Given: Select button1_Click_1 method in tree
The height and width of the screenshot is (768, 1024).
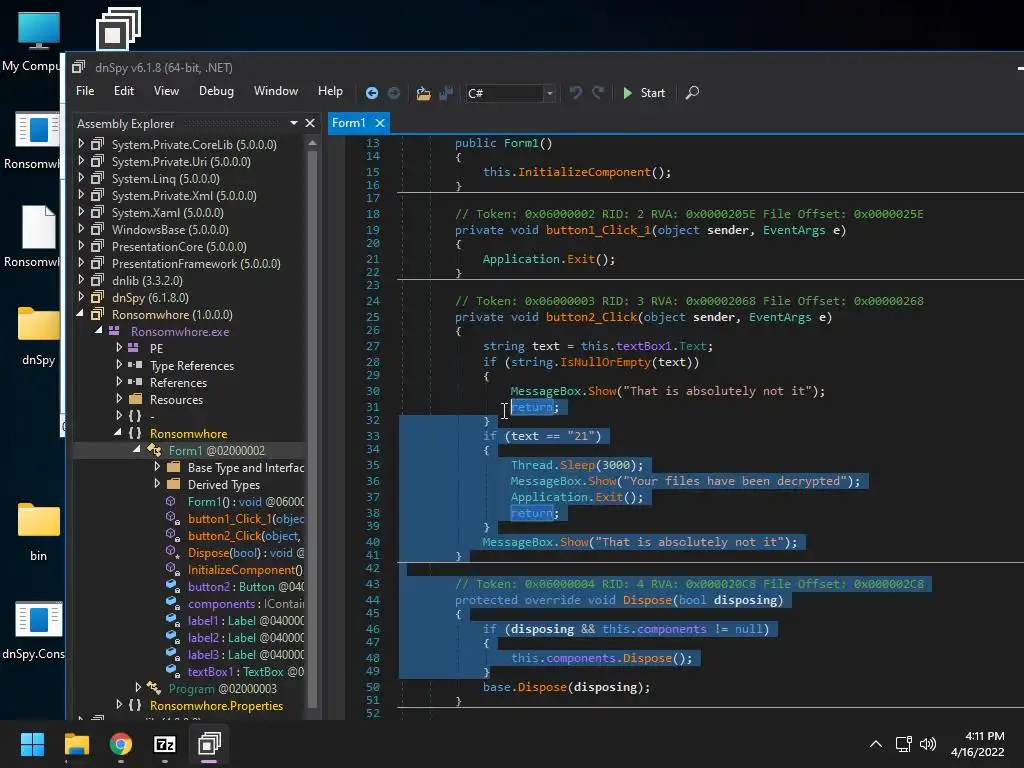Looking at the screenshot, I should [x=246, y=519].
